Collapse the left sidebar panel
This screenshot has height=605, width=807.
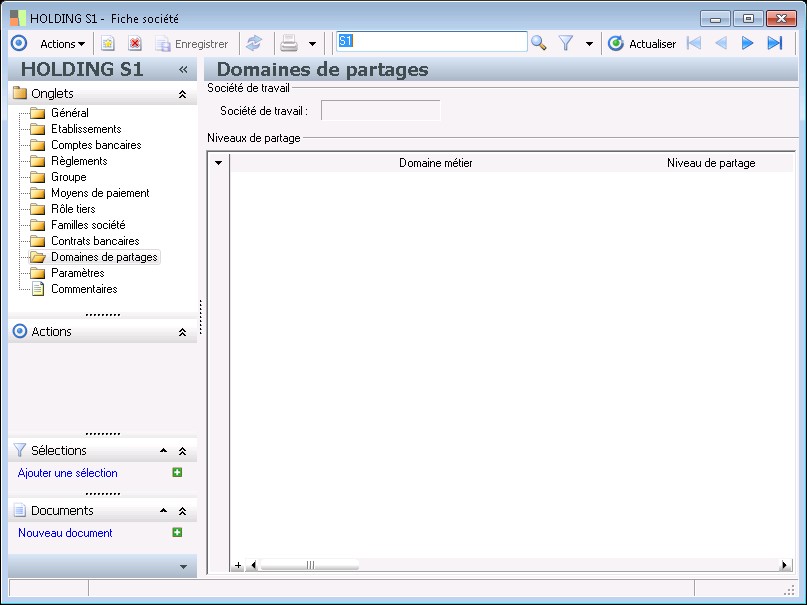coord(183,70)
